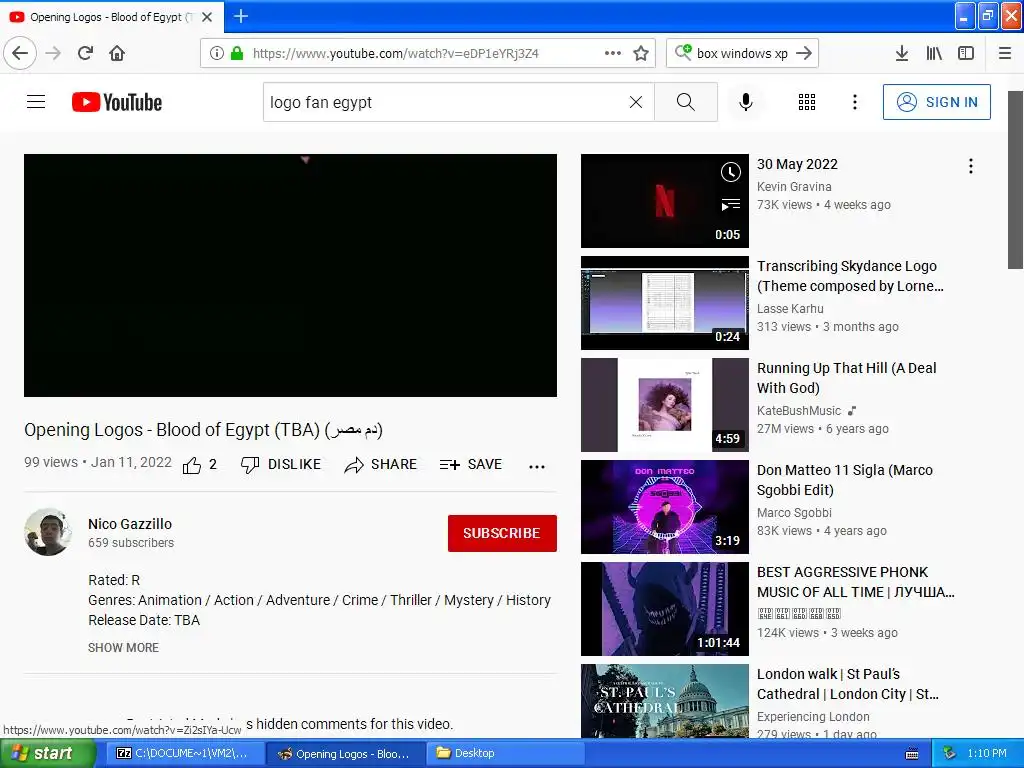Click the main video player area
This screenshot has width=1024, height=768.
coord(291,275)
